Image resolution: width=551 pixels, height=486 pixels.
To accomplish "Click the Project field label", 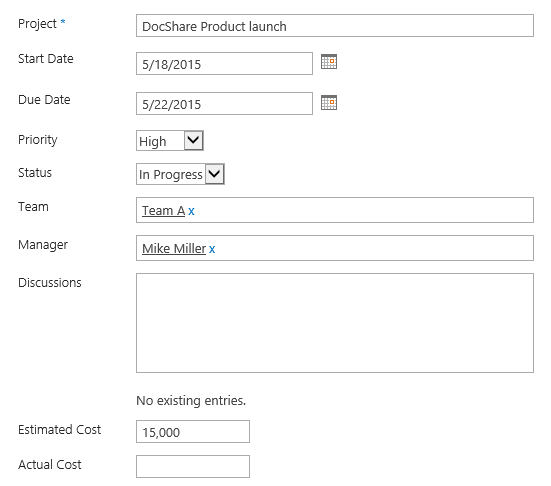I will pos(37,24).
